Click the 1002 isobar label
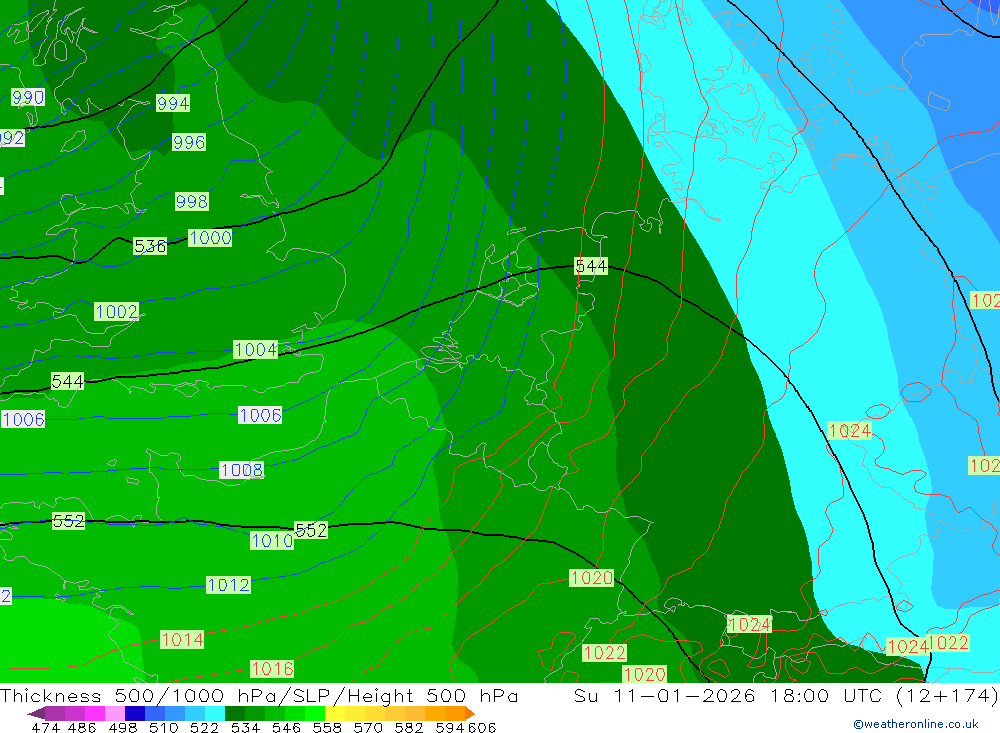 (117, 311)
